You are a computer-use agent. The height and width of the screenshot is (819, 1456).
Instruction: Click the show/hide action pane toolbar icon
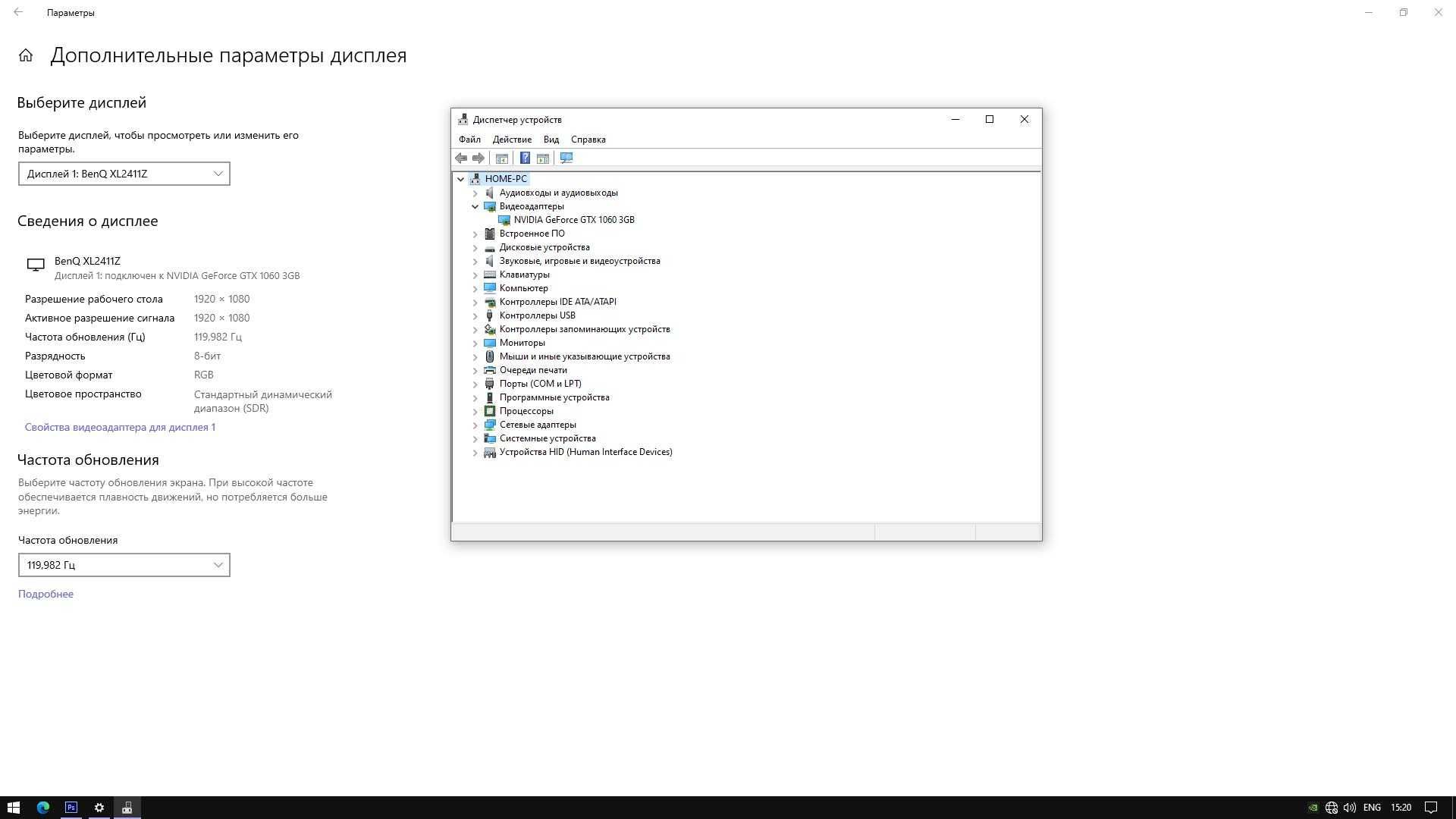tap(543, 158)
